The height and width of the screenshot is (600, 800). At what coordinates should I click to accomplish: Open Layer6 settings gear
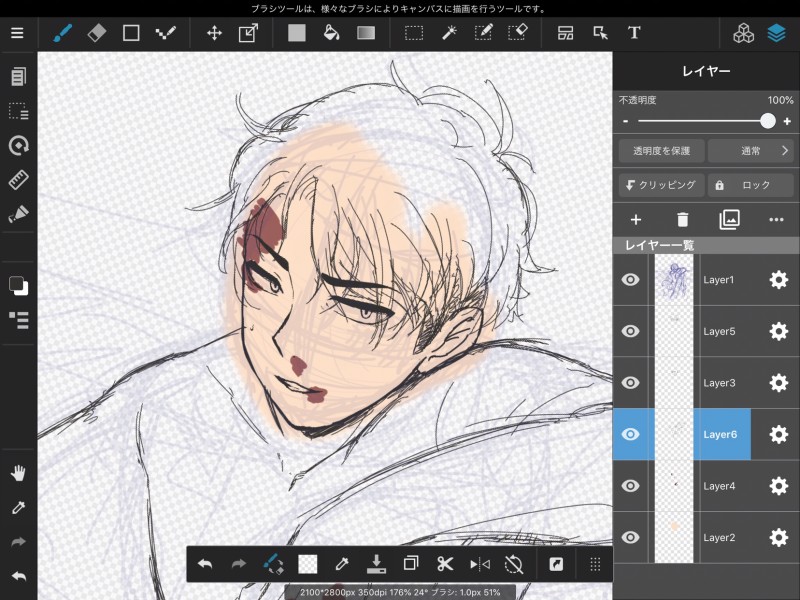tap(779, 434)
